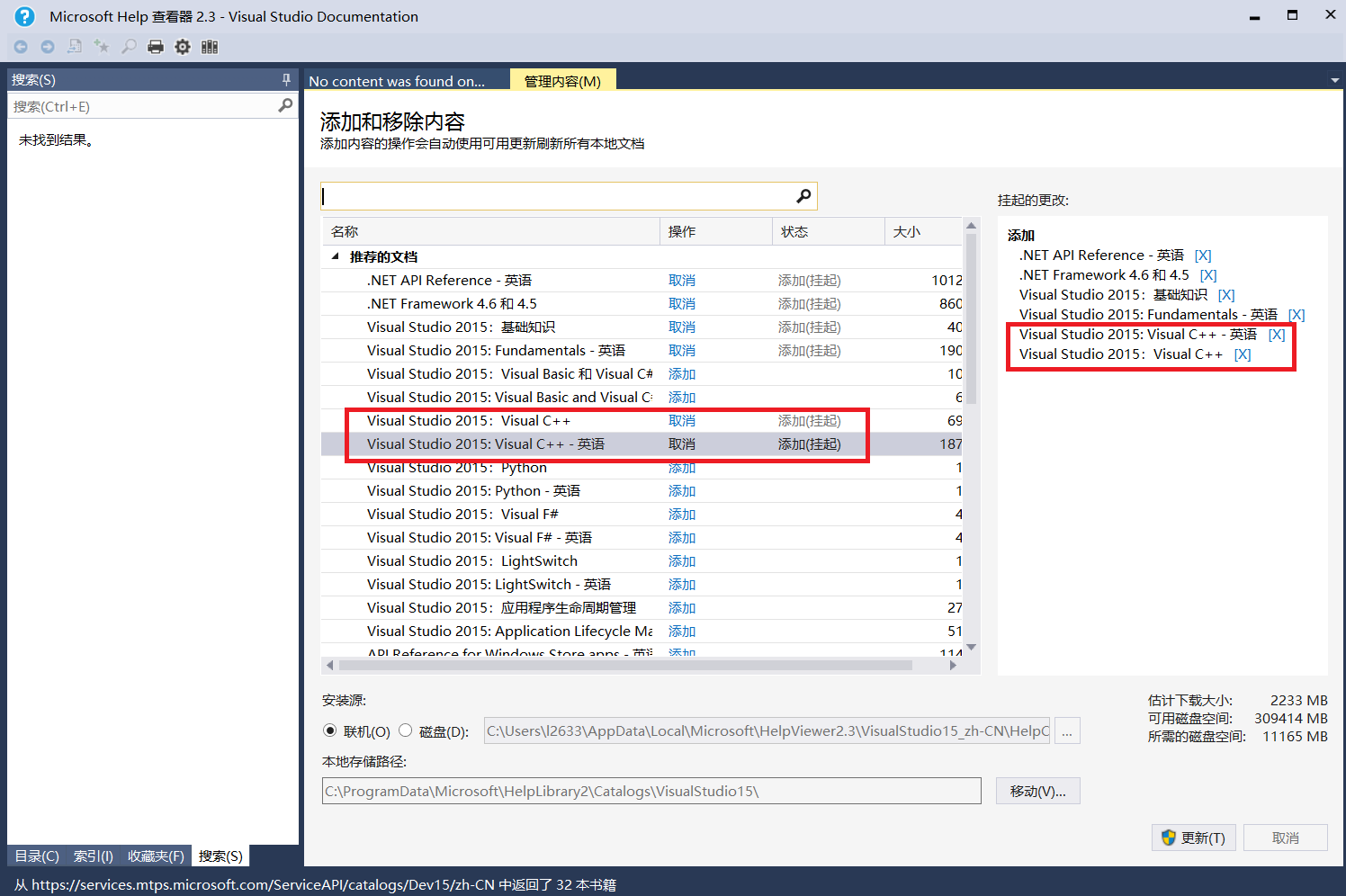Screen dimensions: 1346x896
Task: Click the horizontal scrollbar right arrow
Action: coord(953,666)
